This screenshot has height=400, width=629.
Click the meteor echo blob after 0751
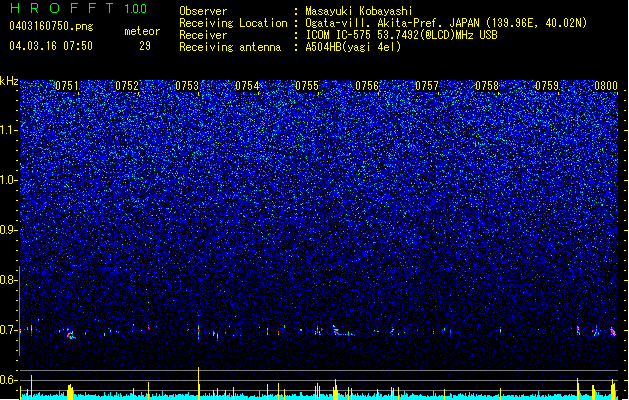point(71,335)
